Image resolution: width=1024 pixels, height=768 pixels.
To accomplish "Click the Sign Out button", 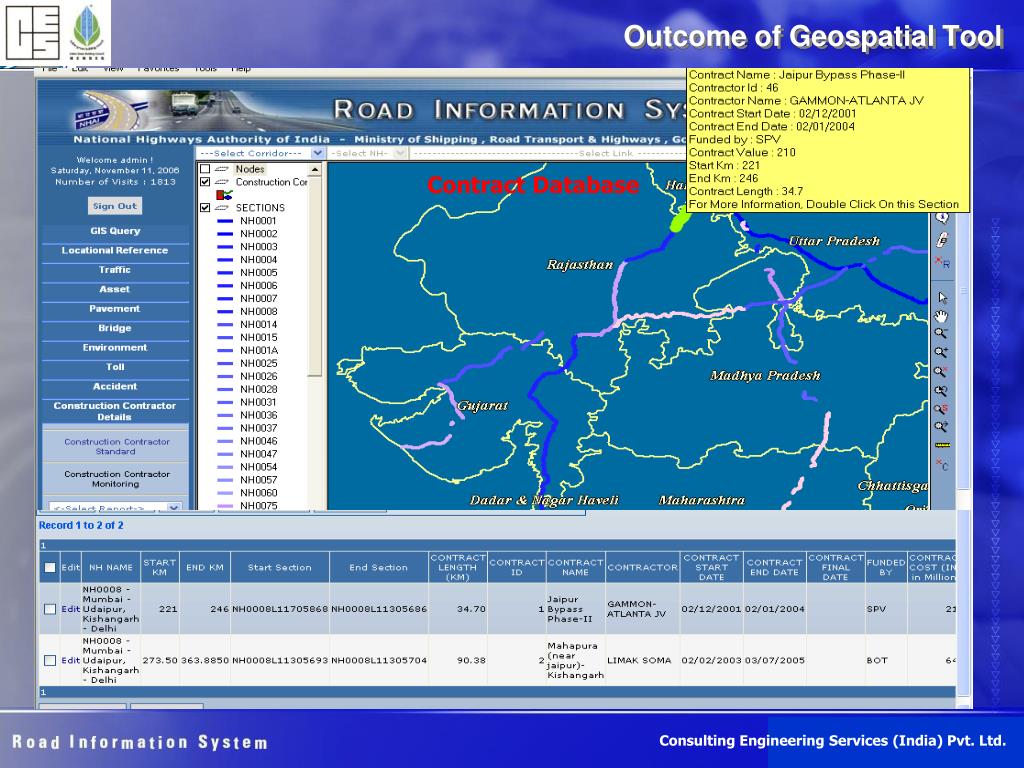I will 114,206.
